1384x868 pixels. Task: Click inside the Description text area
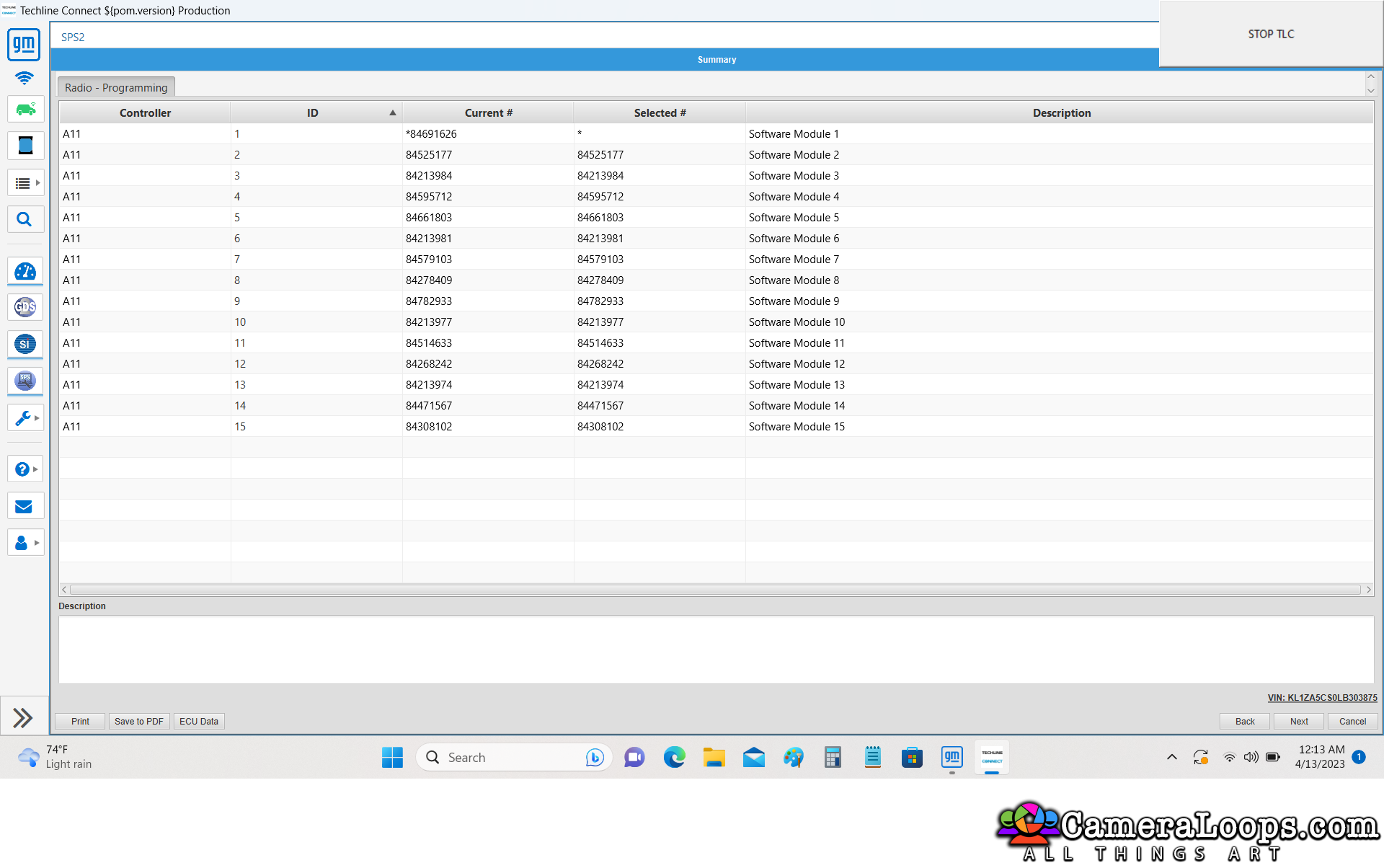[x=714, y=649]
